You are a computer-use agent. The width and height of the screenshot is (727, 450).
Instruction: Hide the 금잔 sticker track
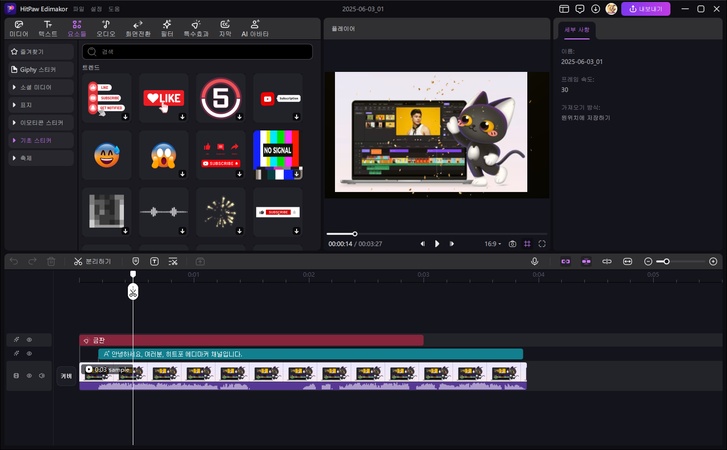pos(29,340)
